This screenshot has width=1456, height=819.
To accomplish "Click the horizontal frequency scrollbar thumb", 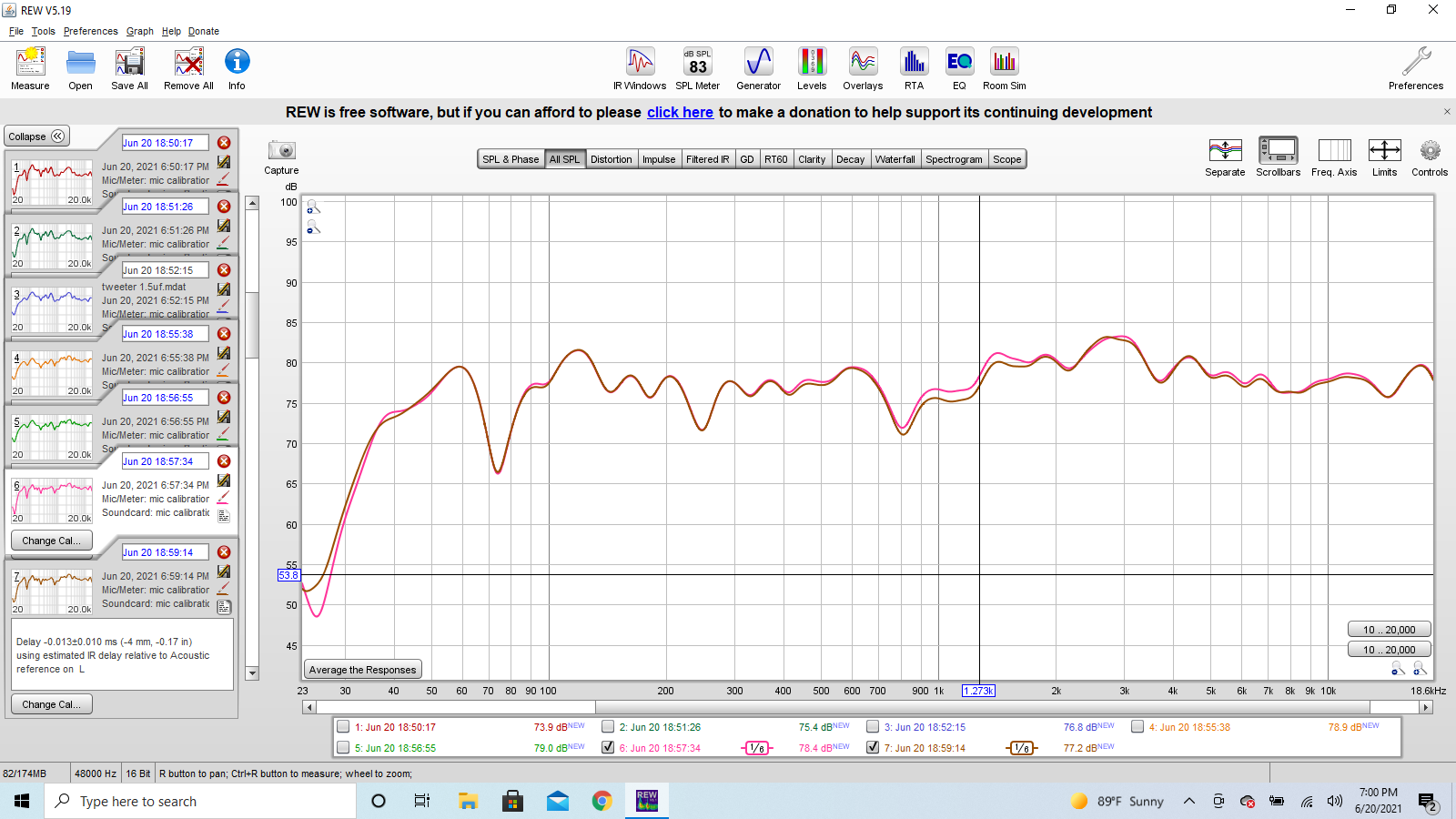I will (x=982, y=707).
